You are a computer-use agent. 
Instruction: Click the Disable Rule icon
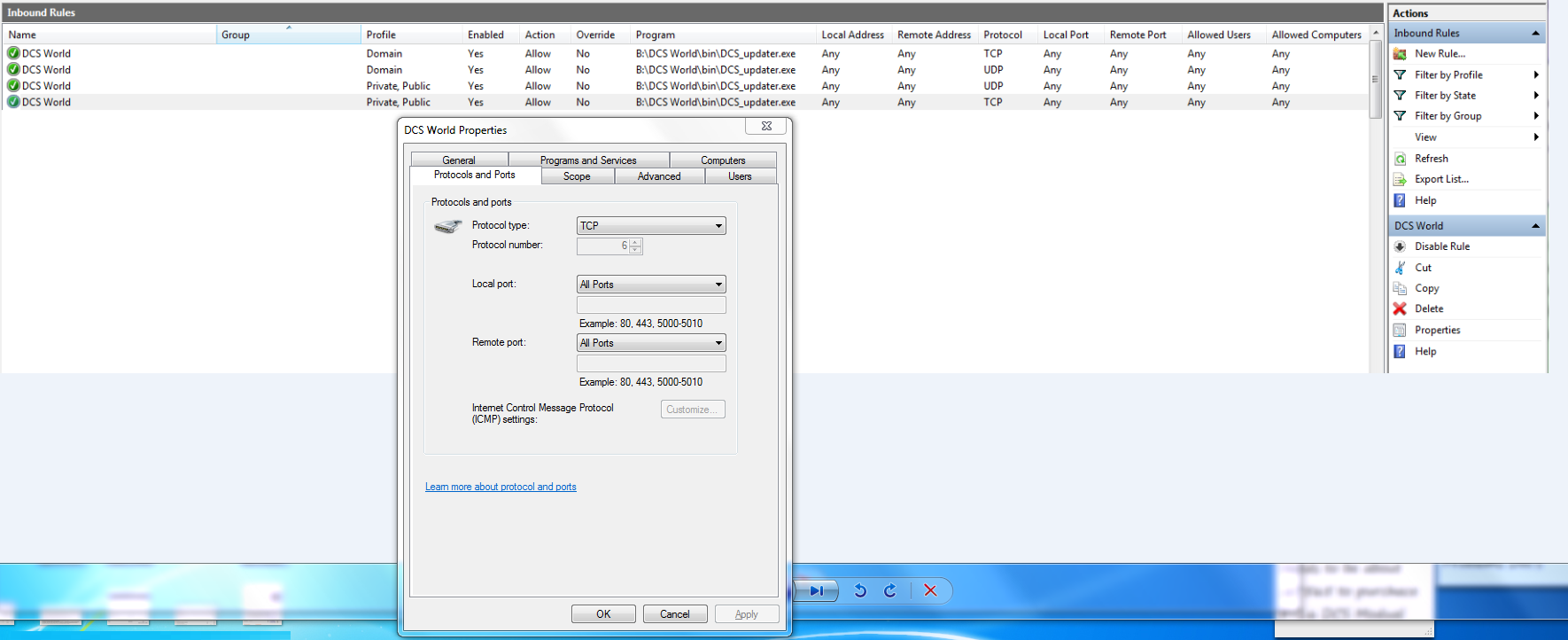coord(1400,246)
